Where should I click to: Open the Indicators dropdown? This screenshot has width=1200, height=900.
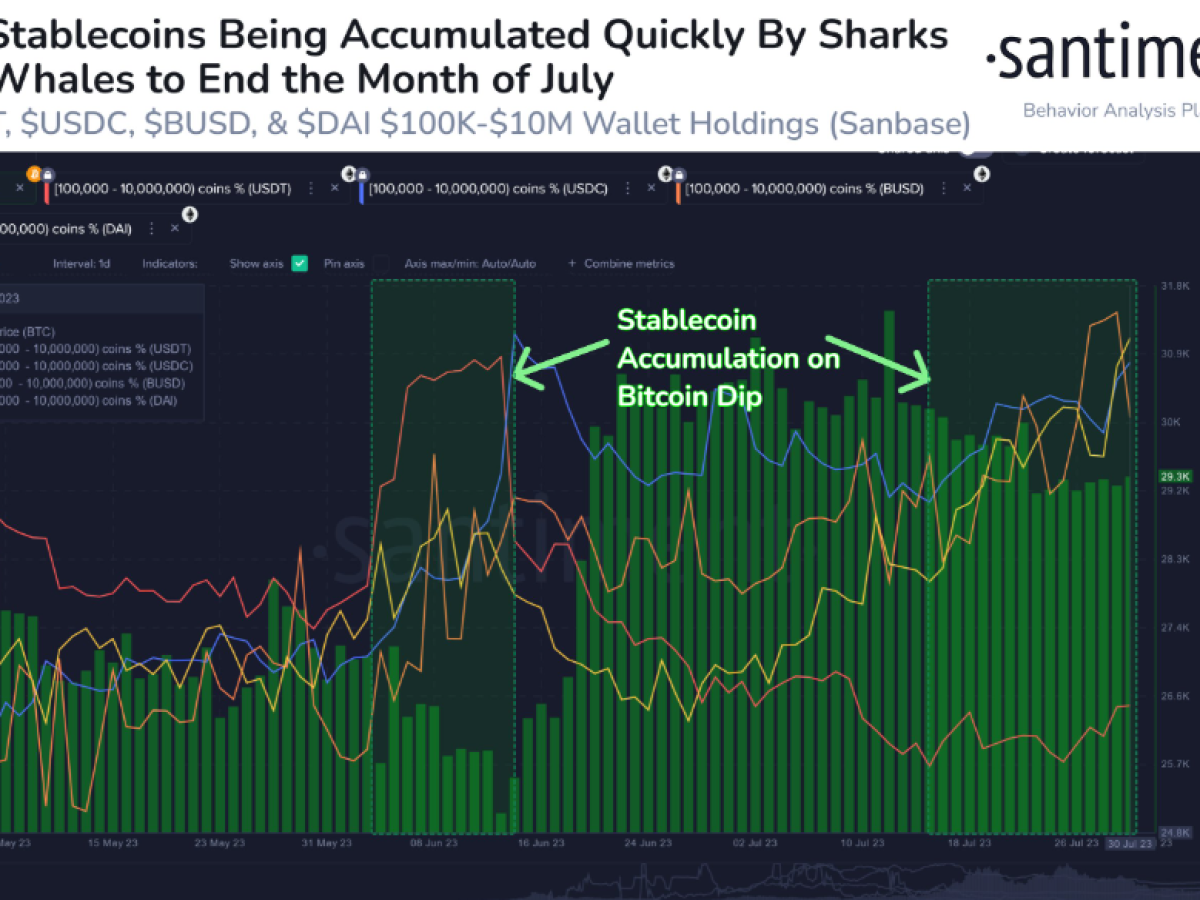coord(170,264)
